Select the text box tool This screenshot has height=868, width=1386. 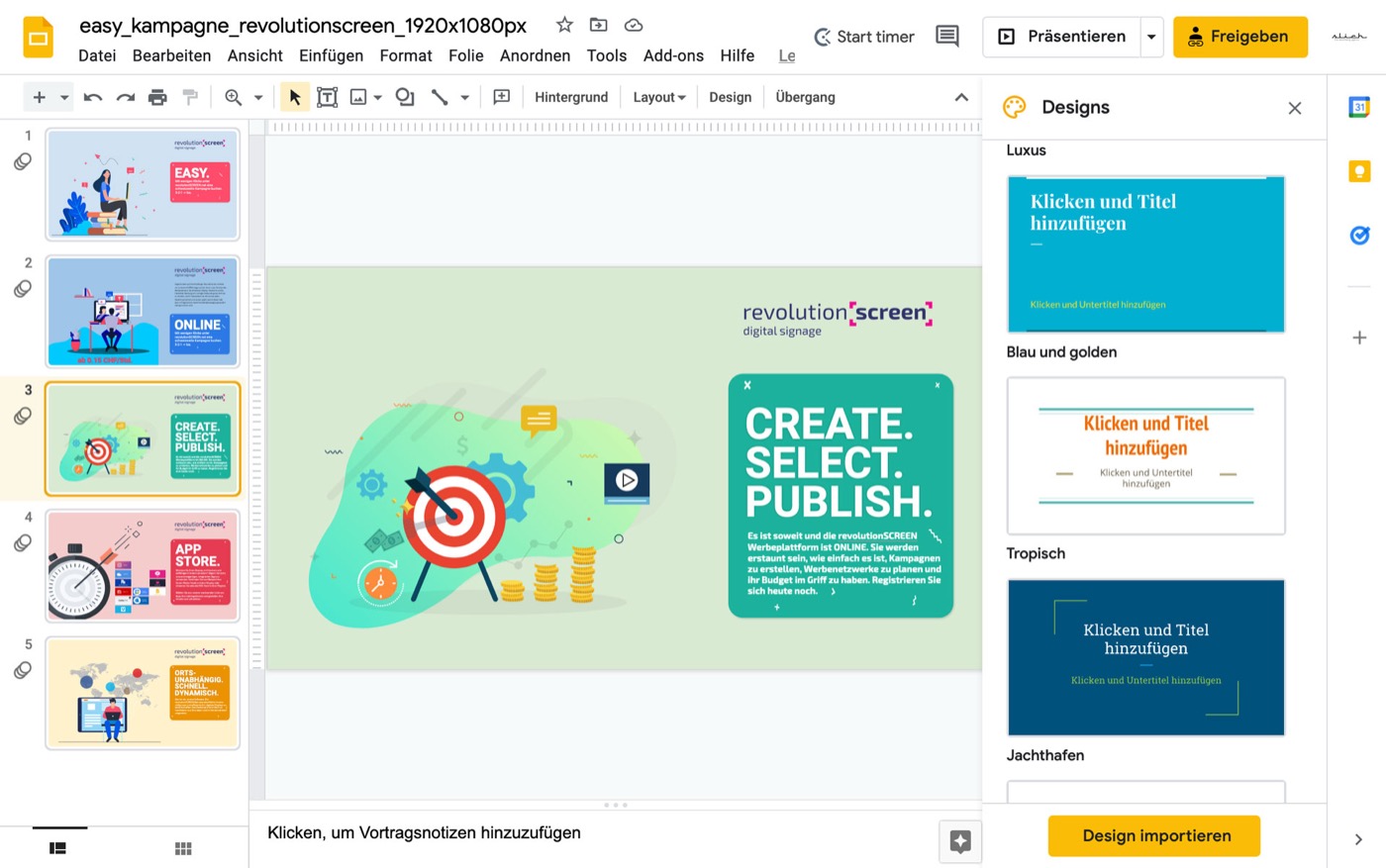(327, 97)
